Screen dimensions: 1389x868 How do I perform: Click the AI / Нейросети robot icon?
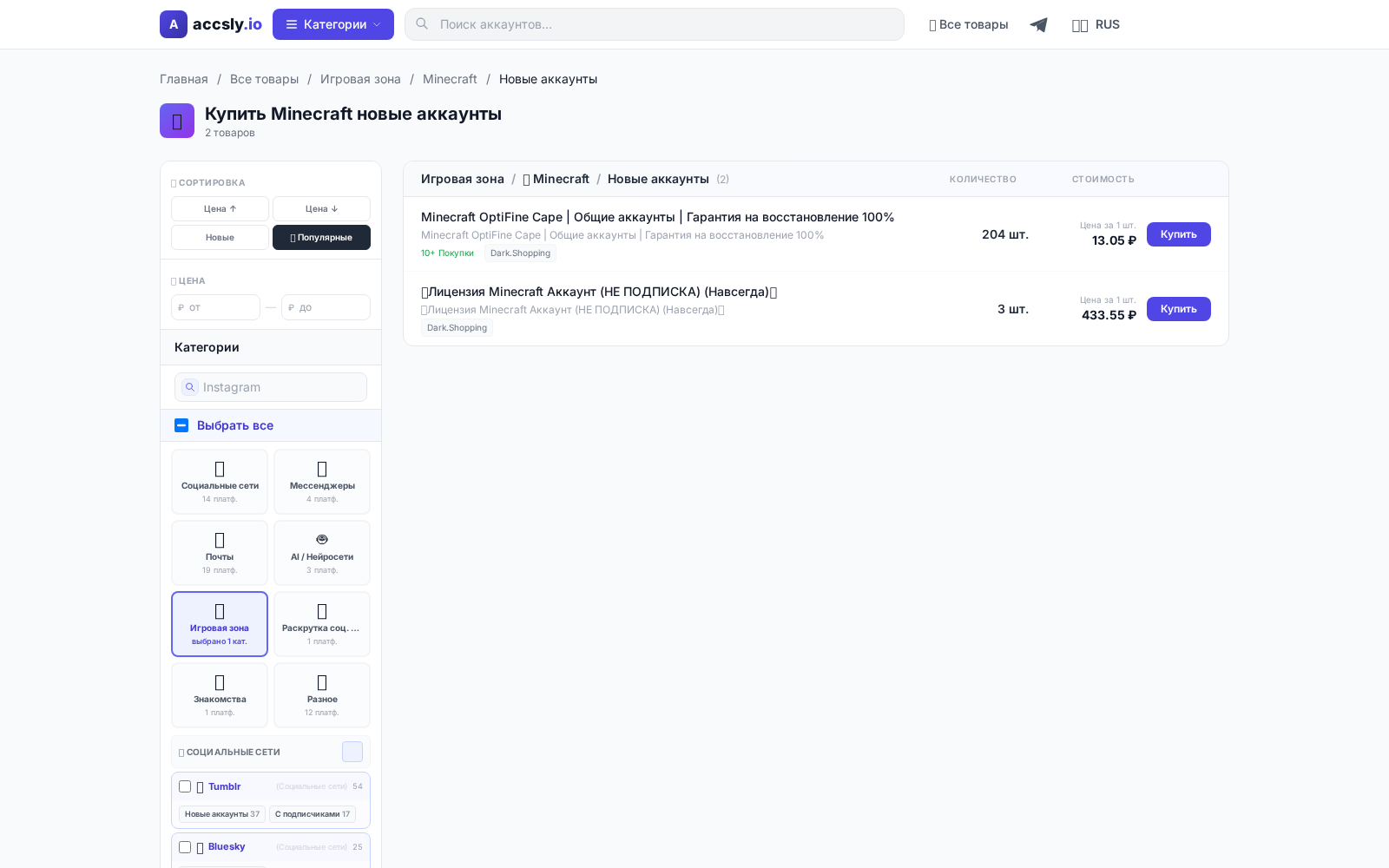point(322,540)
